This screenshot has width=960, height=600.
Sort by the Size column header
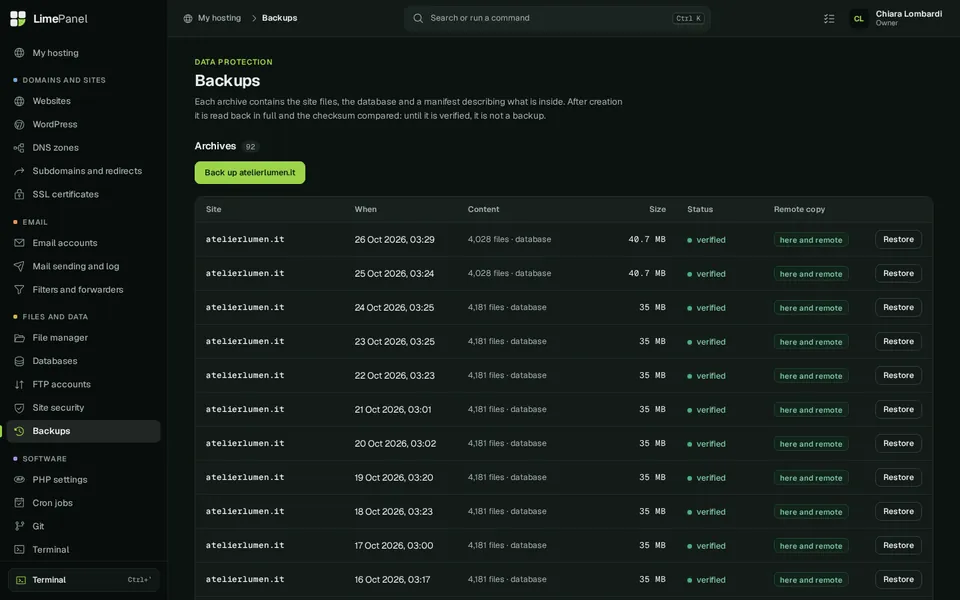click(x=658, y=209)
